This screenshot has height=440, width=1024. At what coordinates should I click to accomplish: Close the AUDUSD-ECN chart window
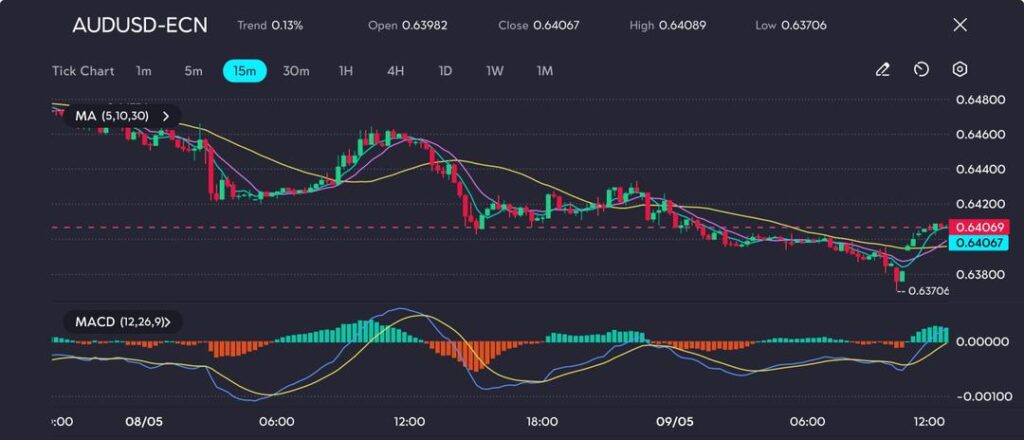pos(960,25)
